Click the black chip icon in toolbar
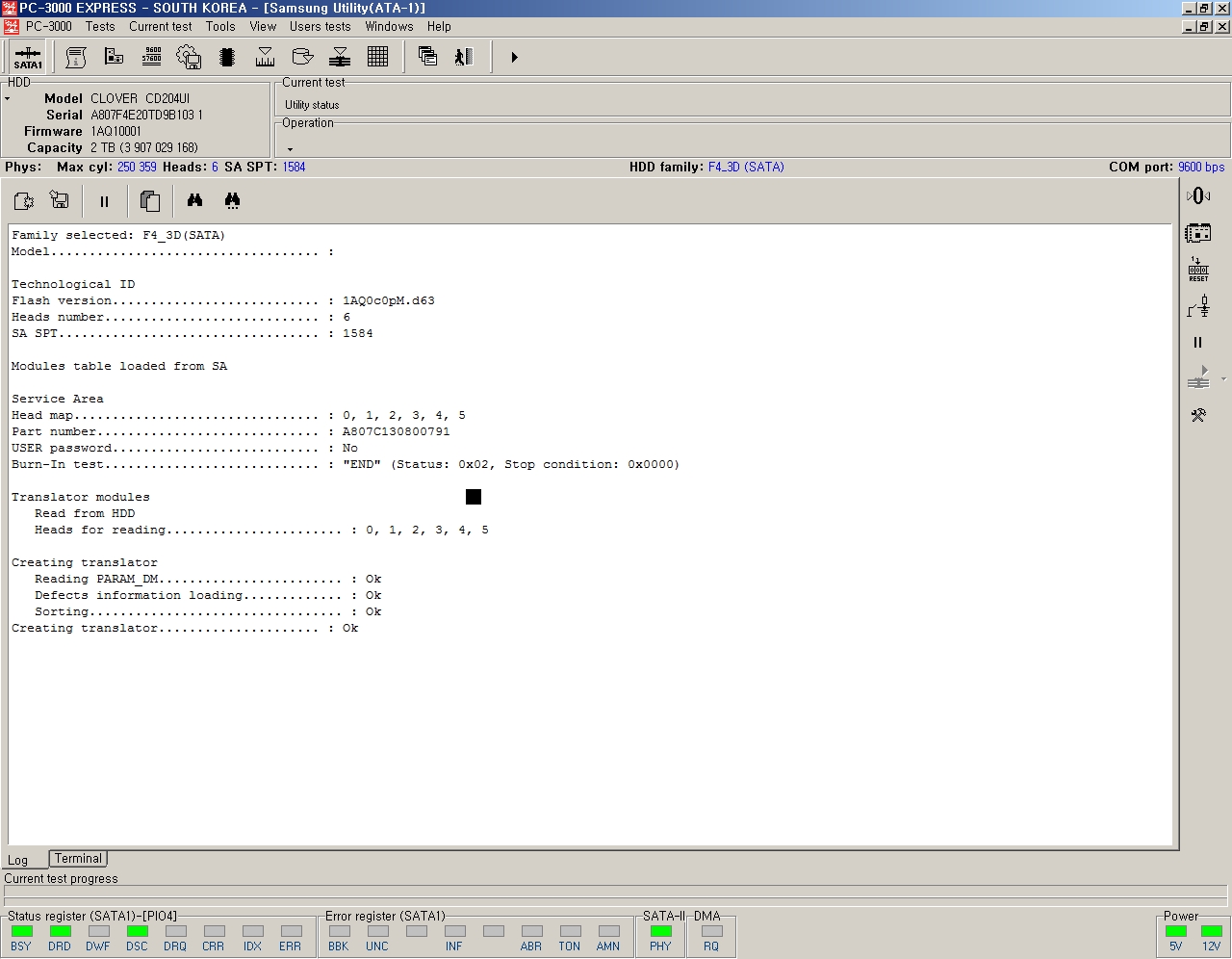The width and height of the screenshot is (1232, 959). coord(227,57)
